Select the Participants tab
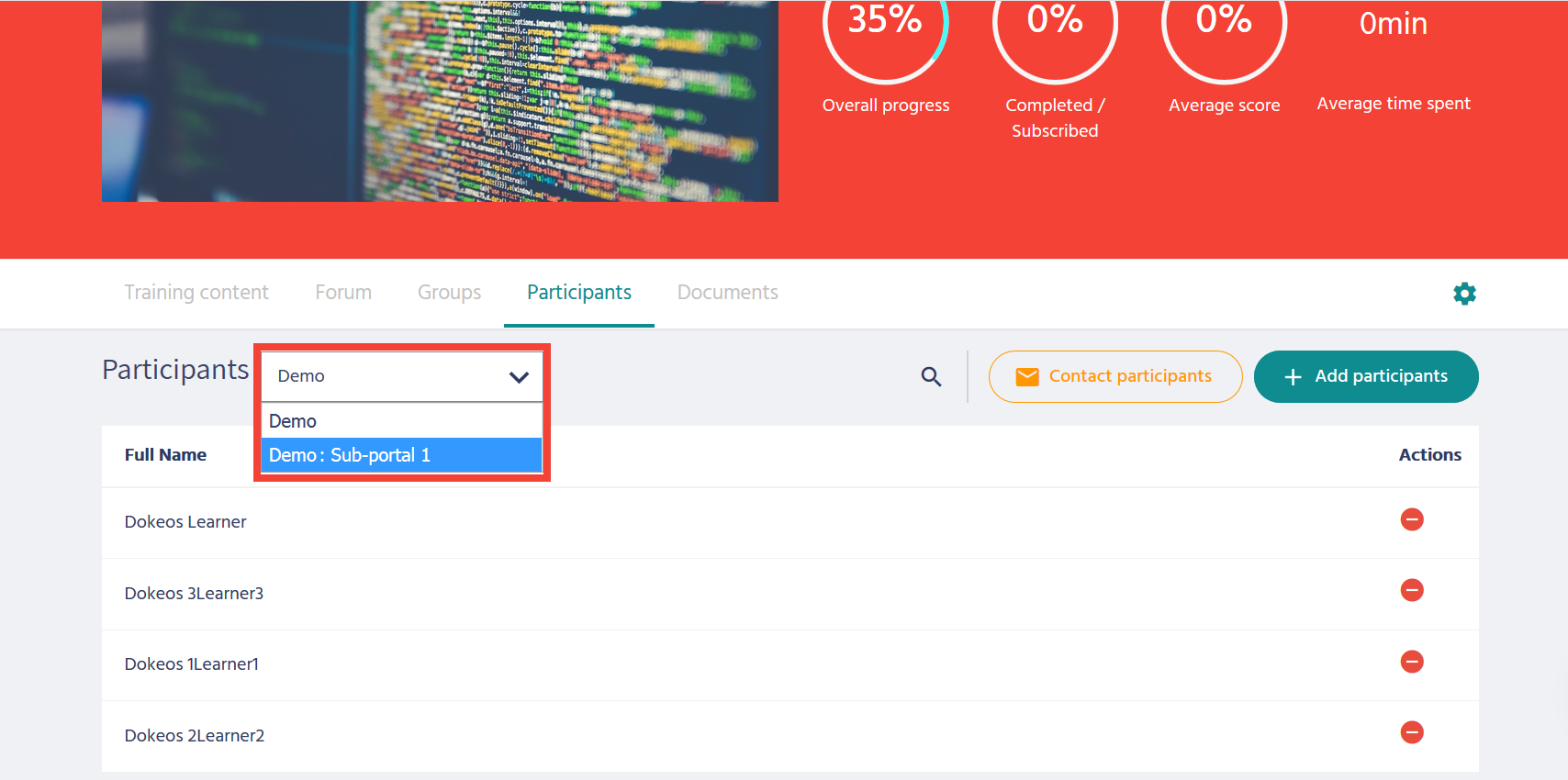Image resolution: width=1568 pixels, height=780 pixels. [x=578, y=293]
